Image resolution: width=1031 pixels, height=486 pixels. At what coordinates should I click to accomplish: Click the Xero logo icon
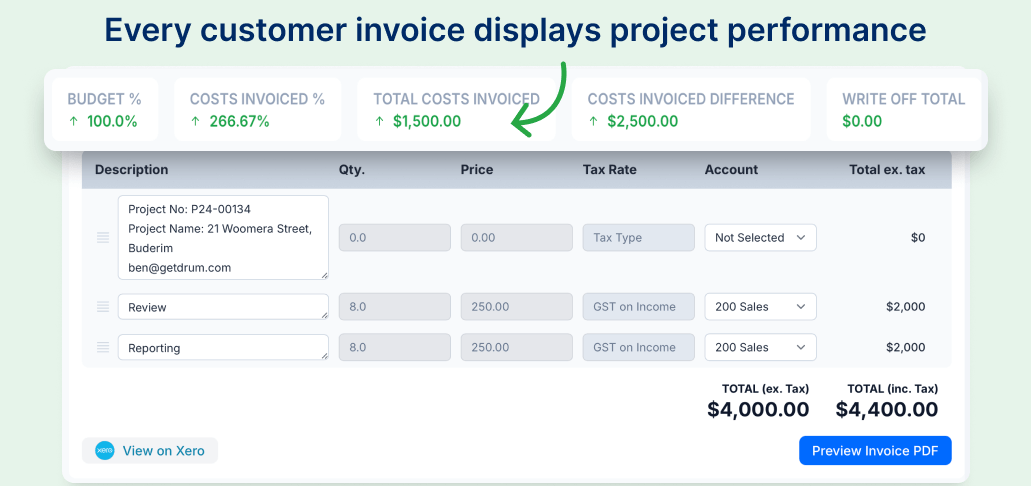[x=105, y=450]
